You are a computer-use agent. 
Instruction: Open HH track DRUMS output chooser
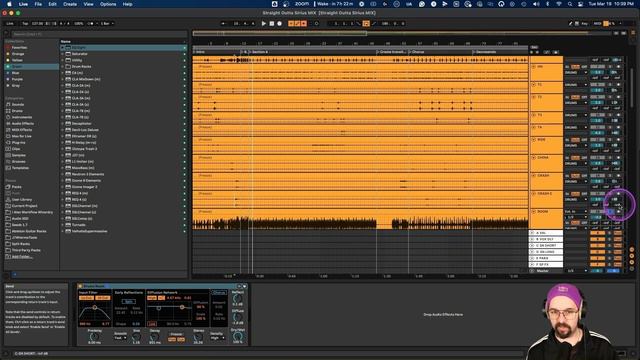pyautogui.click(x=576, y=73)
